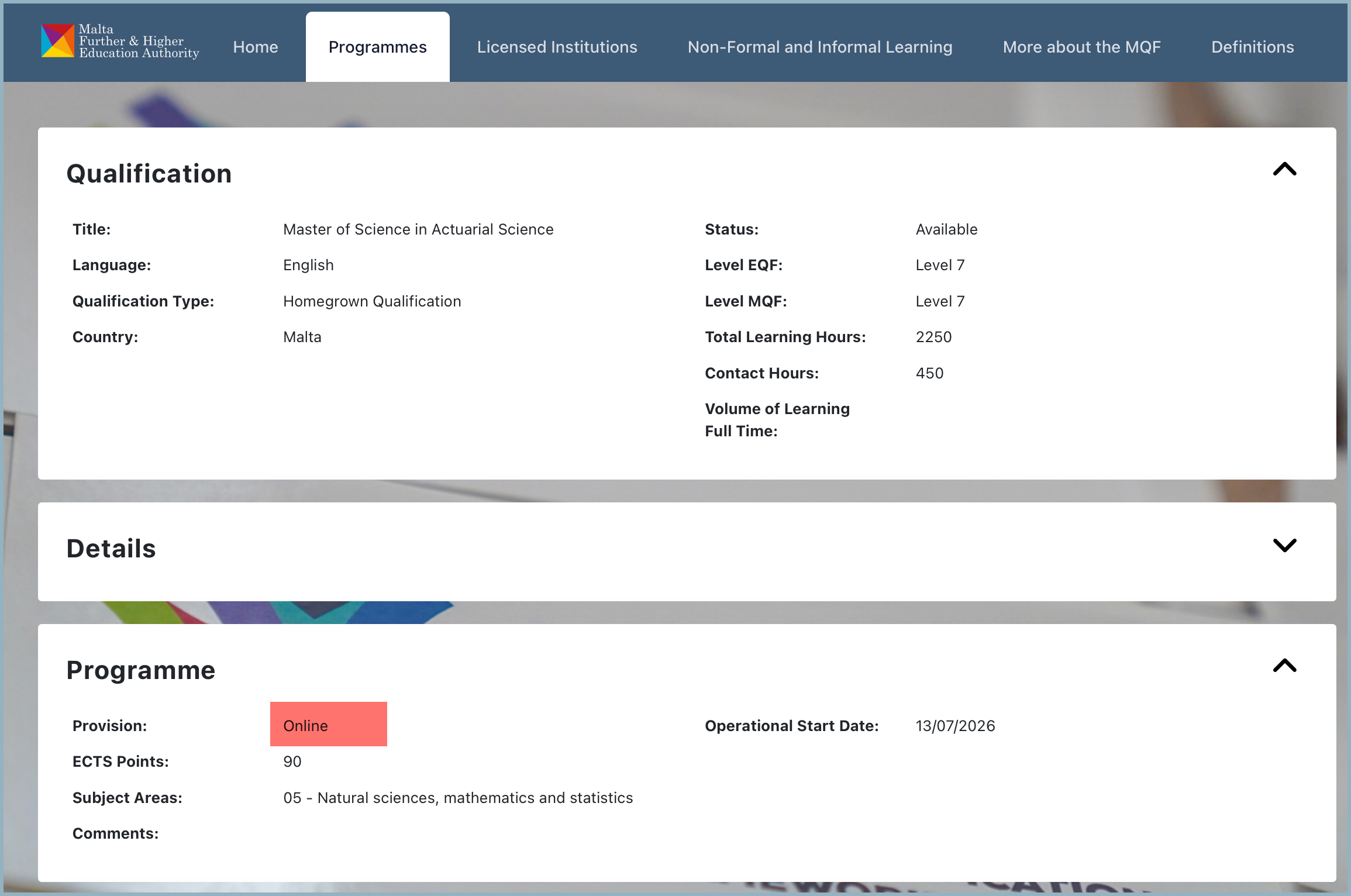Click the Malta Further & Higher Education Authority logo

(120, 42)
